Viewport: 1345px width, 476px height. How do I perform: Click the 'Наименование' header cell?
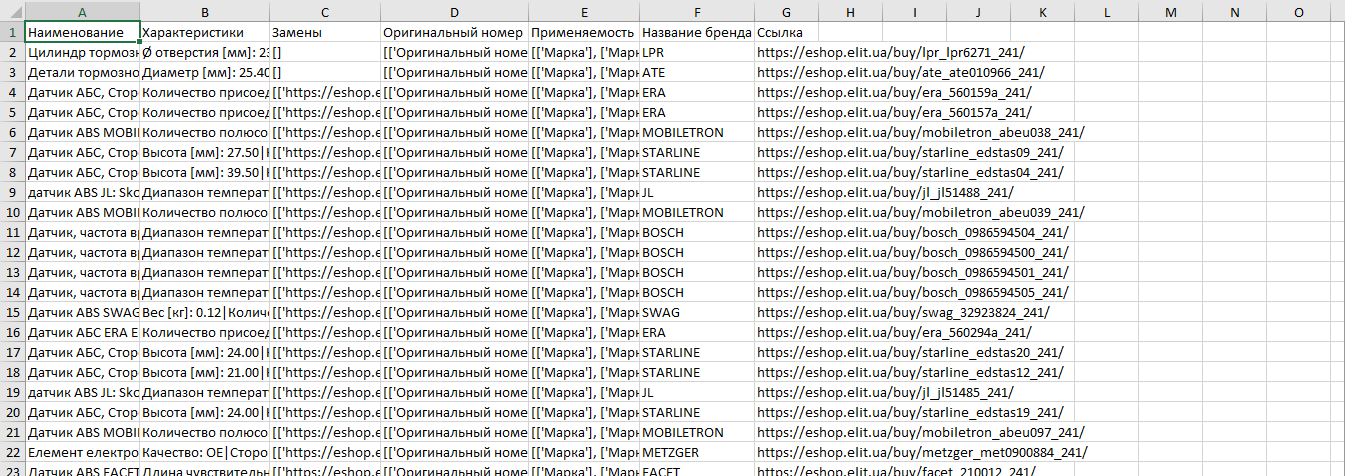pyautogui.click(x=82, y=32)
